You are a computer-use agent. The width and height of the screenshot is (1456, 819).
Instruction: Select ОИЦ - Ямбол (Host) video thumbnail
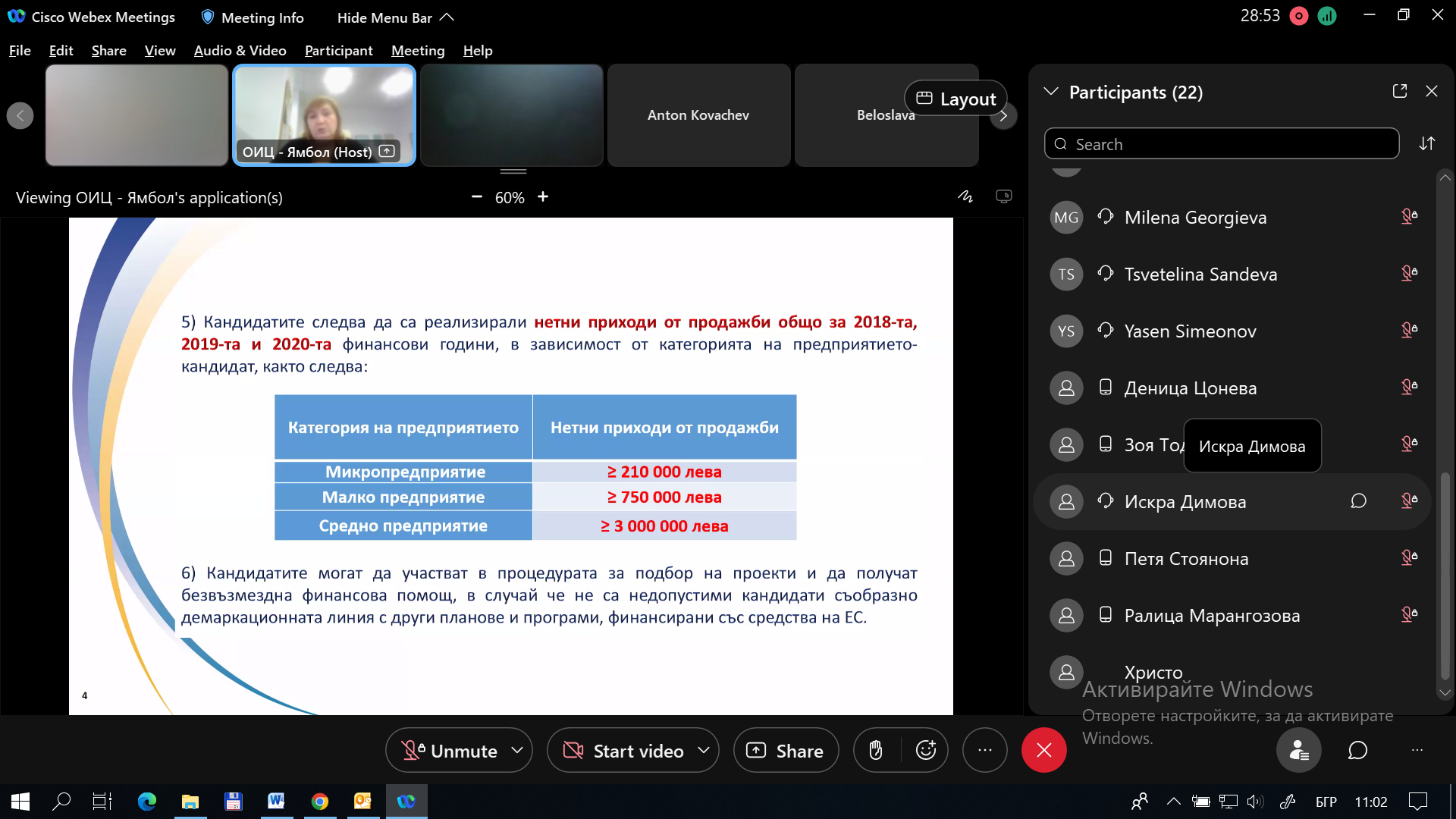click(x=325, y=115)
